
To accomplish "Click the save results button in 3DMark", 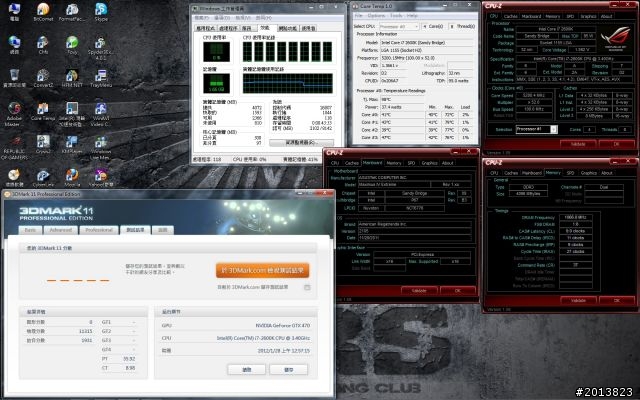I will [288, 369].
